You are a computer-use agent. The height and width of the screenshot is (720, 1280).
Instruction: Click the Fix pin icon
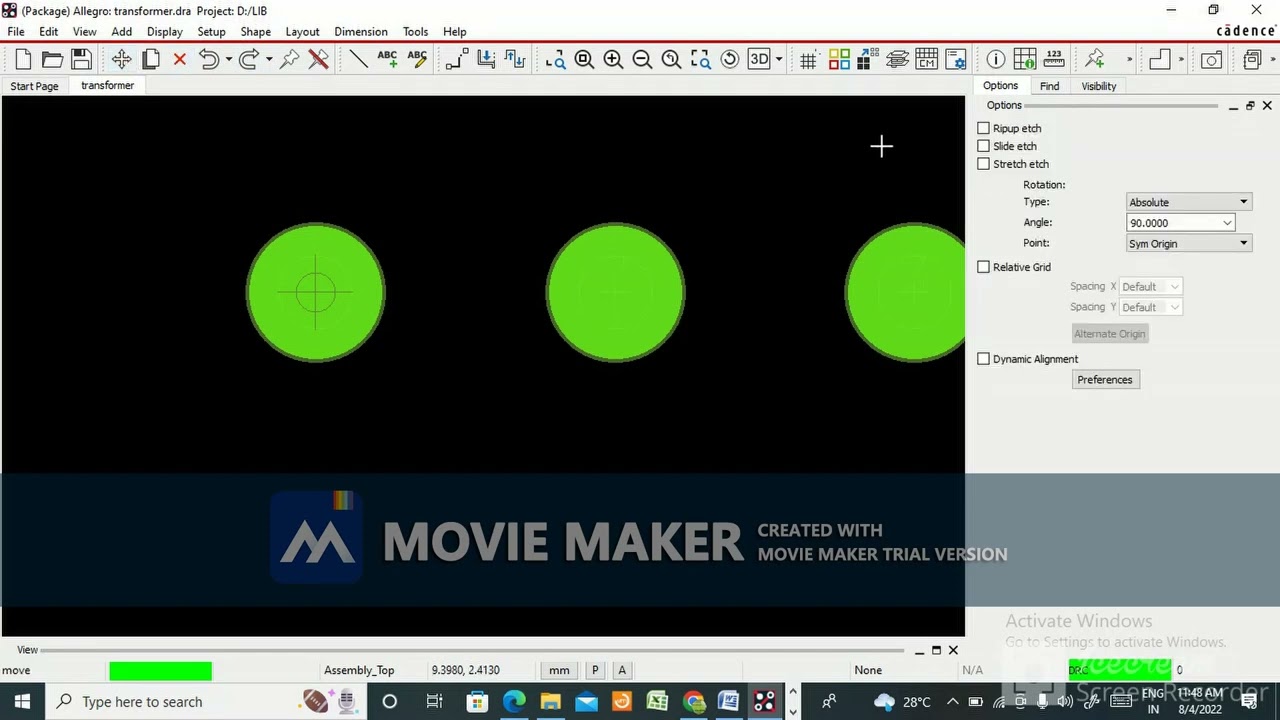tap(289, 60)
